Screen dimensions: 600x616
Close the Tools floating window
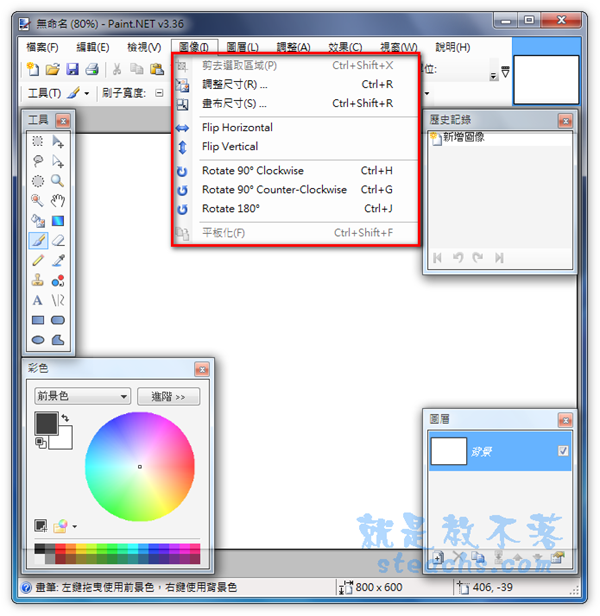coord(63,121)
